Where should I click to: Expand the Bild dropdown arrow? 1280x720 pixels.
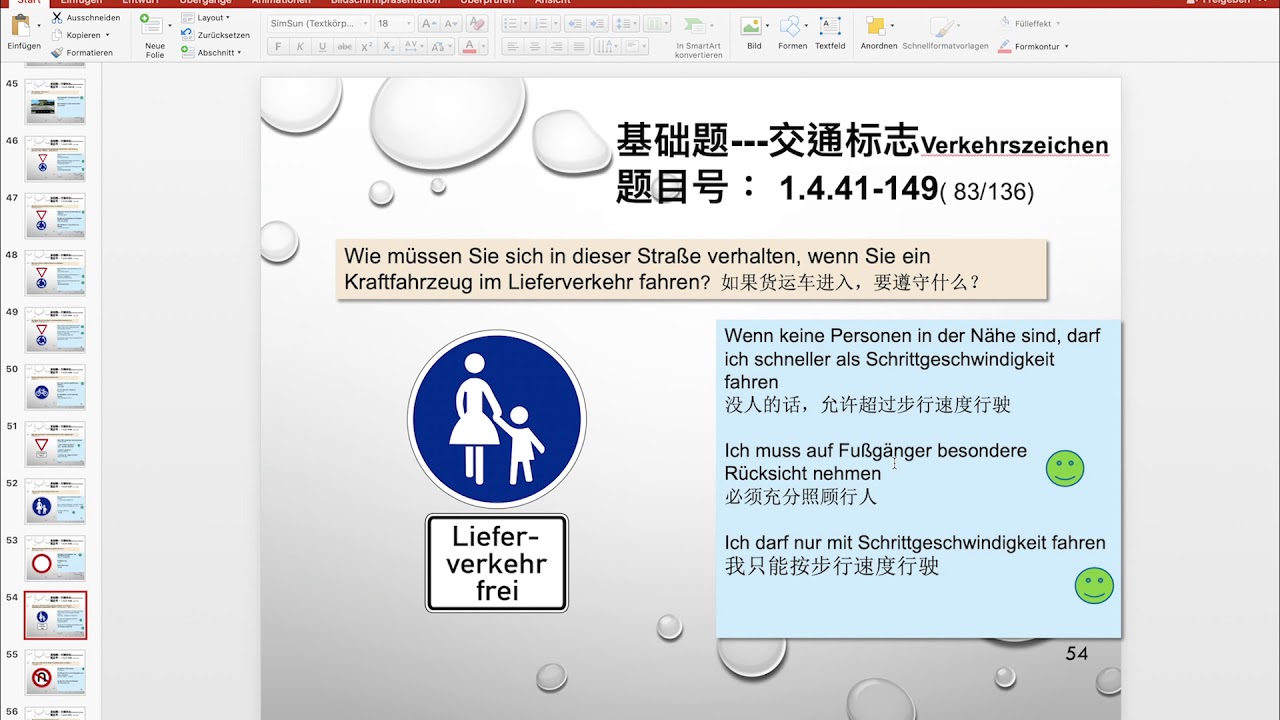(x=768, y=25)
